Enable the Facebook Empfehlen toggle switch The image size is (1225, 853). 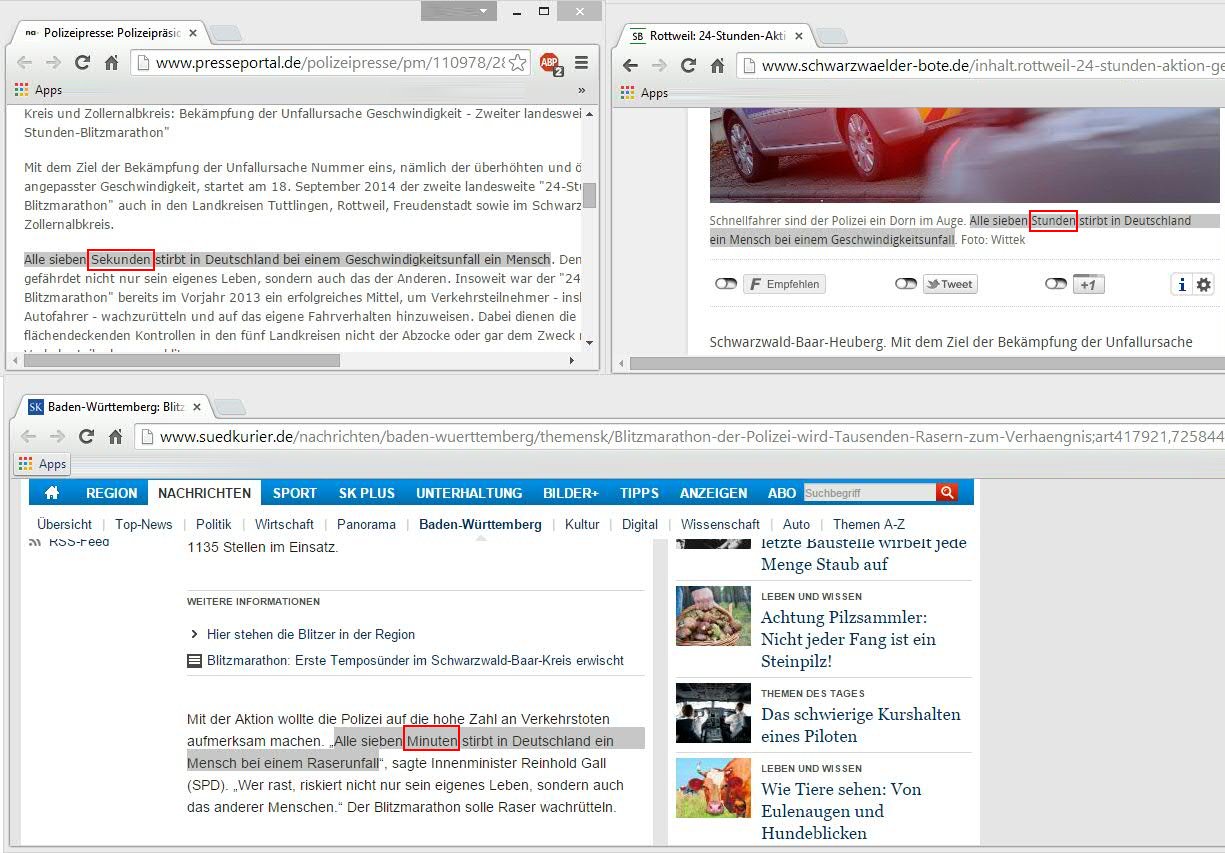725,284
